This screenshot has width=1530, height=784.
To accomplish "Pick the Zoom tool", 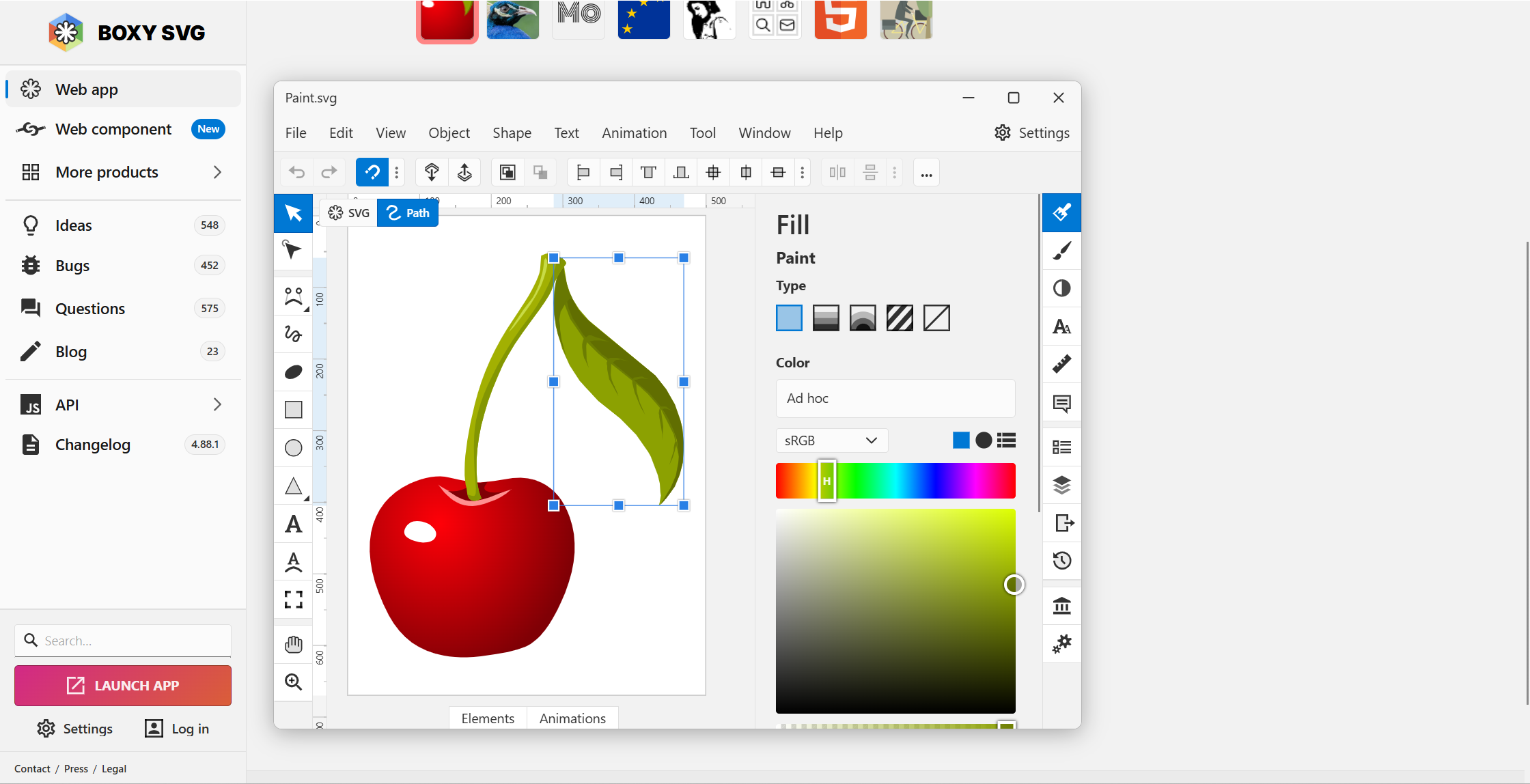I will 293,682.
